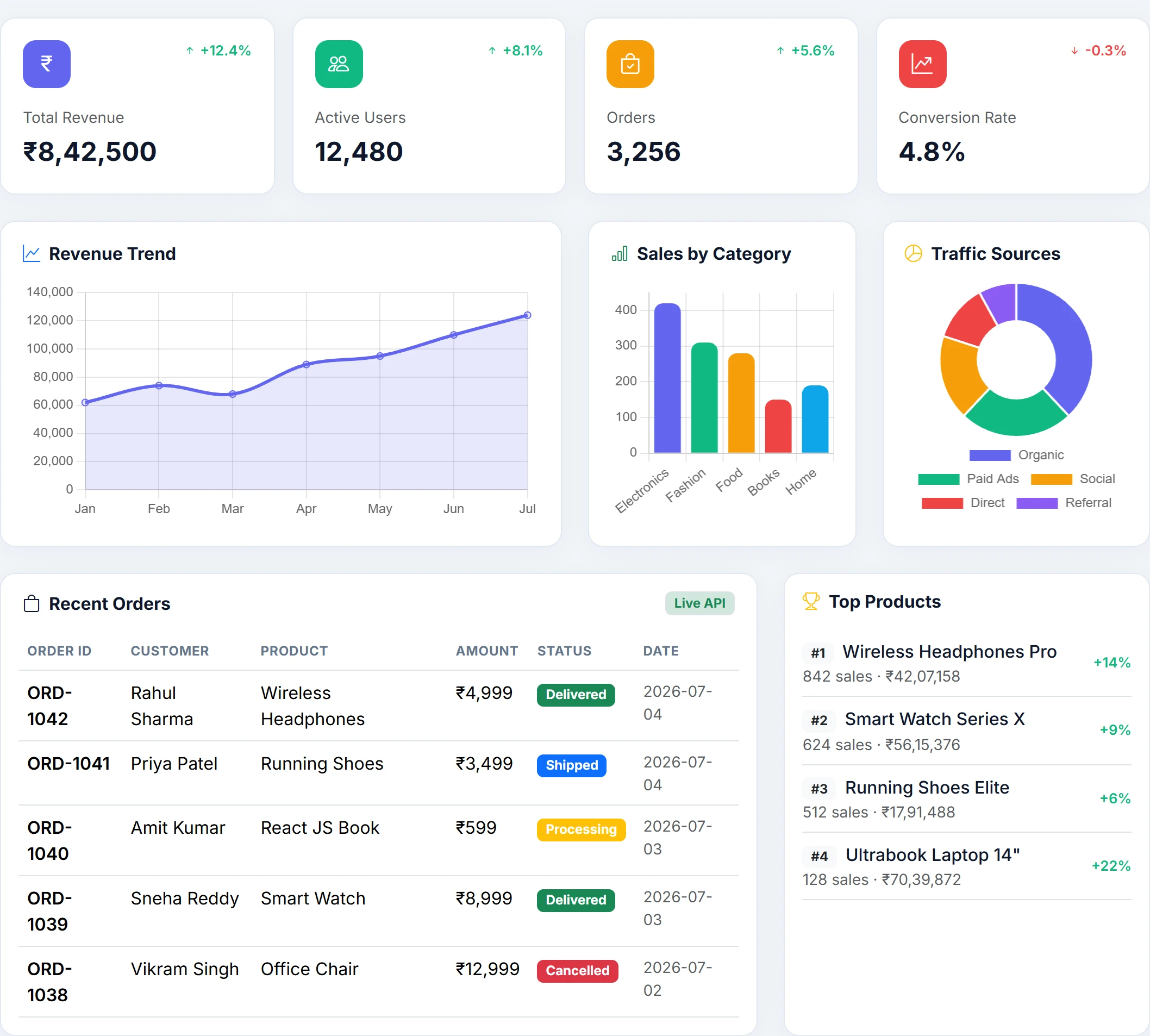The width and height of the screenshot is (1150, 1036).
Task: Click the ORDER ID column header
Action: pyautogui.click(x=59, y=651)
